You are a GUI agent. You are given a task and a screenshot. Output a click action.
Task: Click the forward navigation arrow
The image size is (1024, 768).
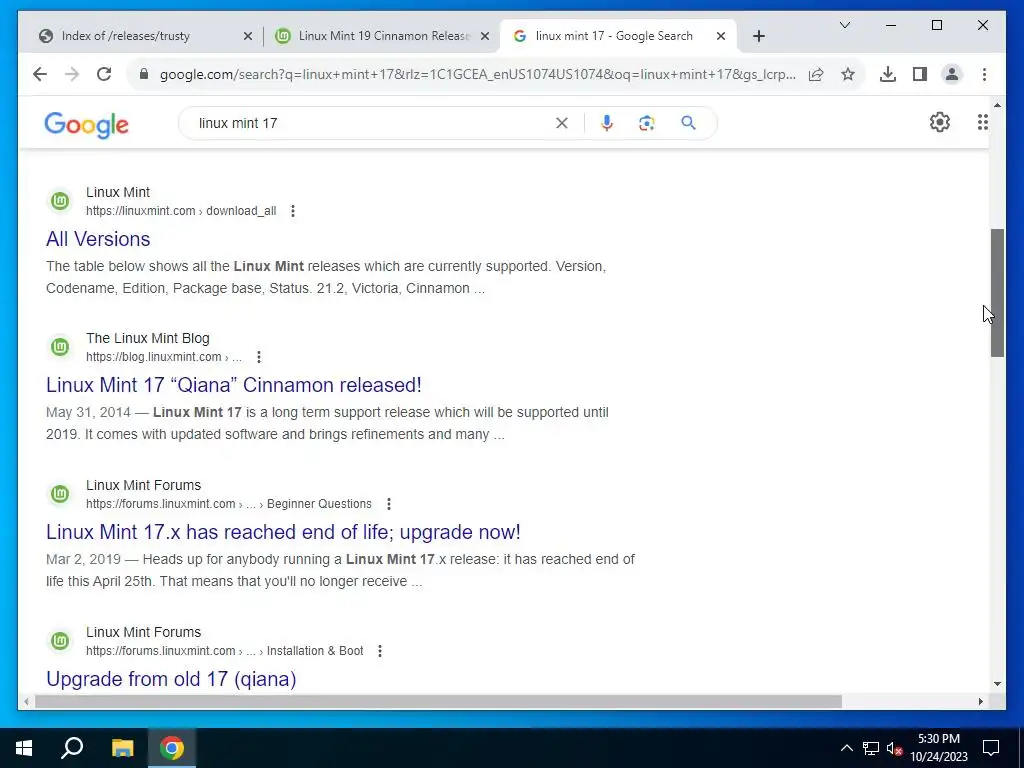(72, 74)
